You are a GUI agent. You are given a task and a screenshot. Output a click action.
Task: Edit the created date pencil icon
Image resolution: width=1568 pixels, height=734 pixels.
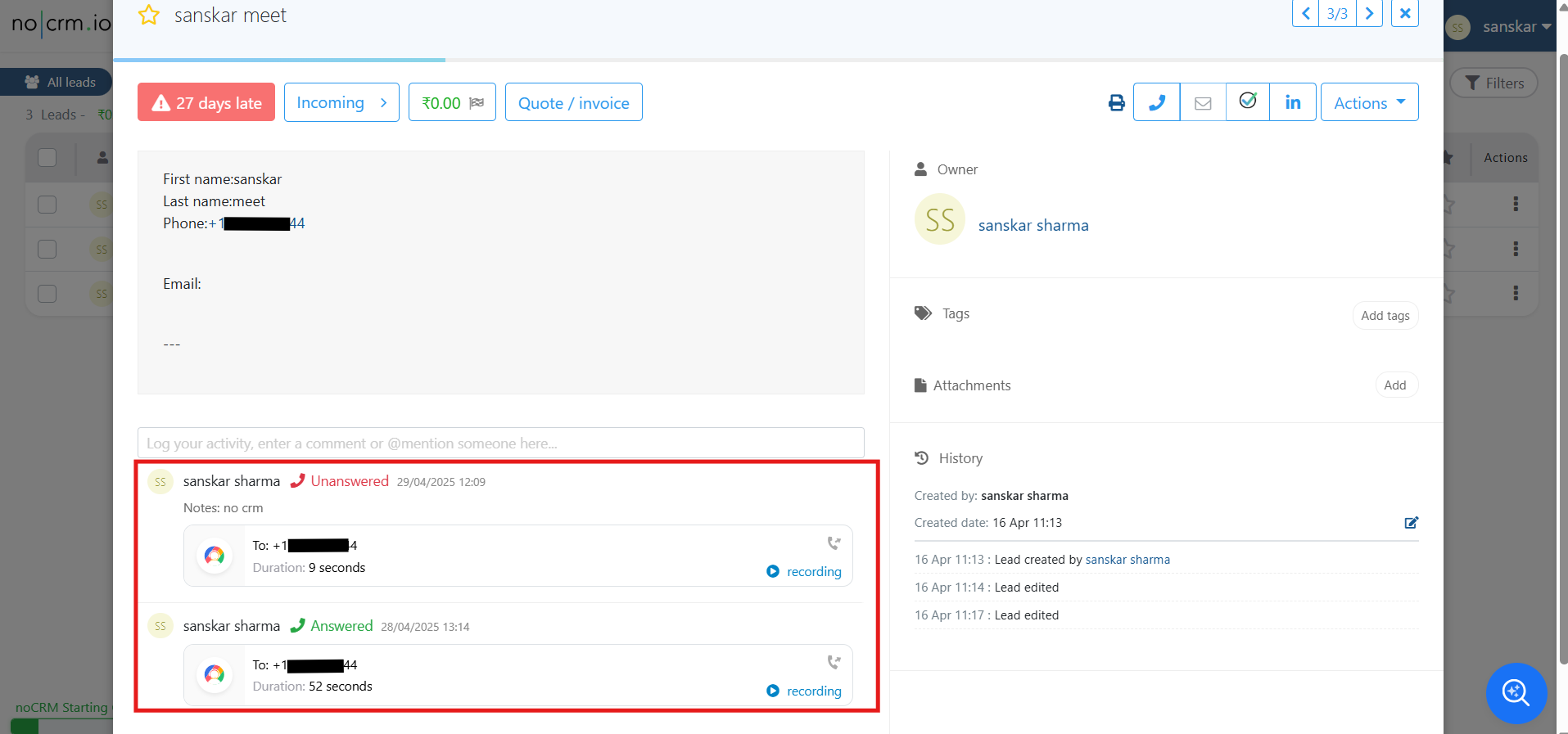[1411, 522]
